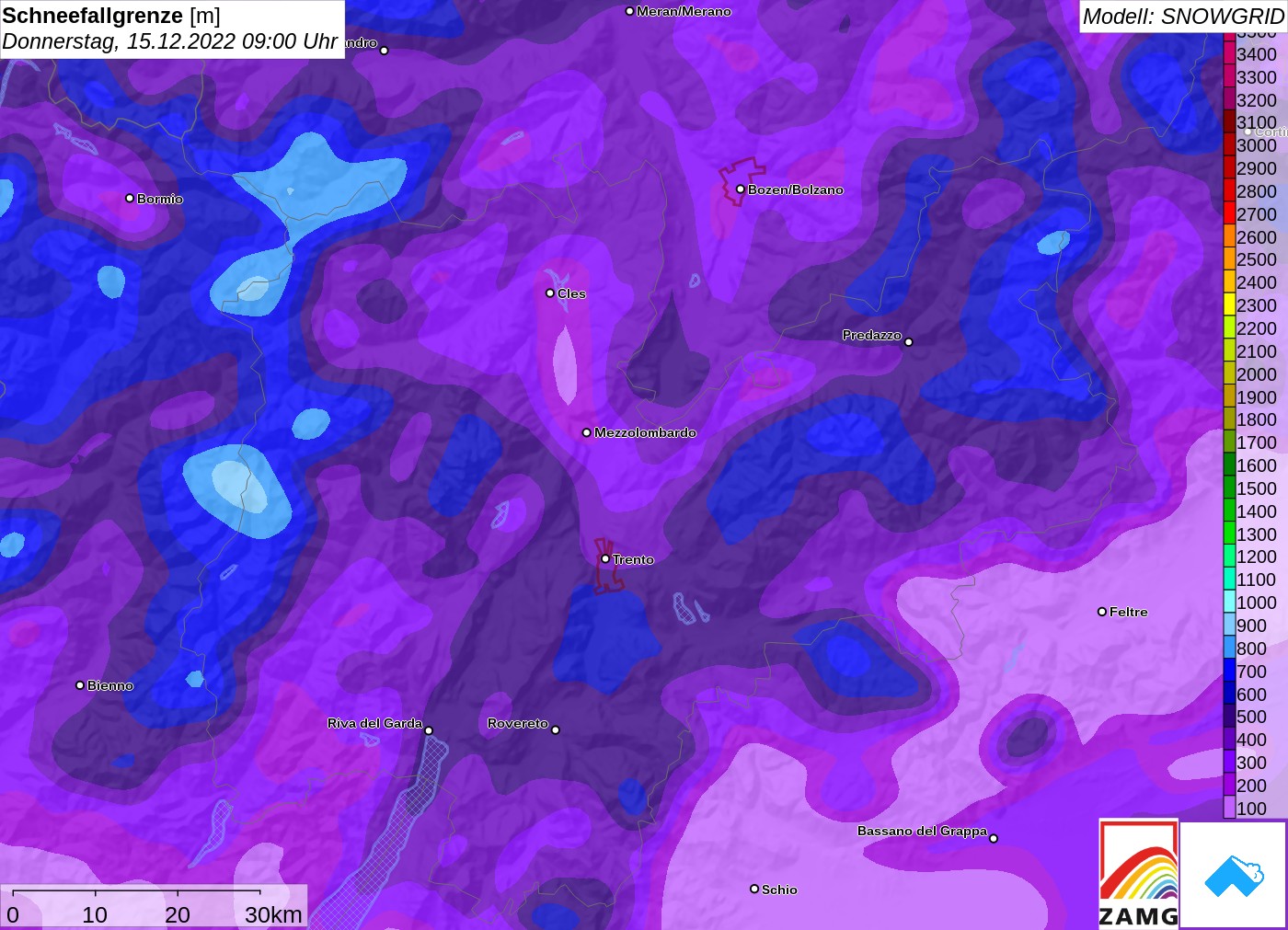The height and width of the screenshot is (930, 1288).
Task: Select the light purple 100 legend swatch
Action: pyautogui.click(x=1229, y=809)
